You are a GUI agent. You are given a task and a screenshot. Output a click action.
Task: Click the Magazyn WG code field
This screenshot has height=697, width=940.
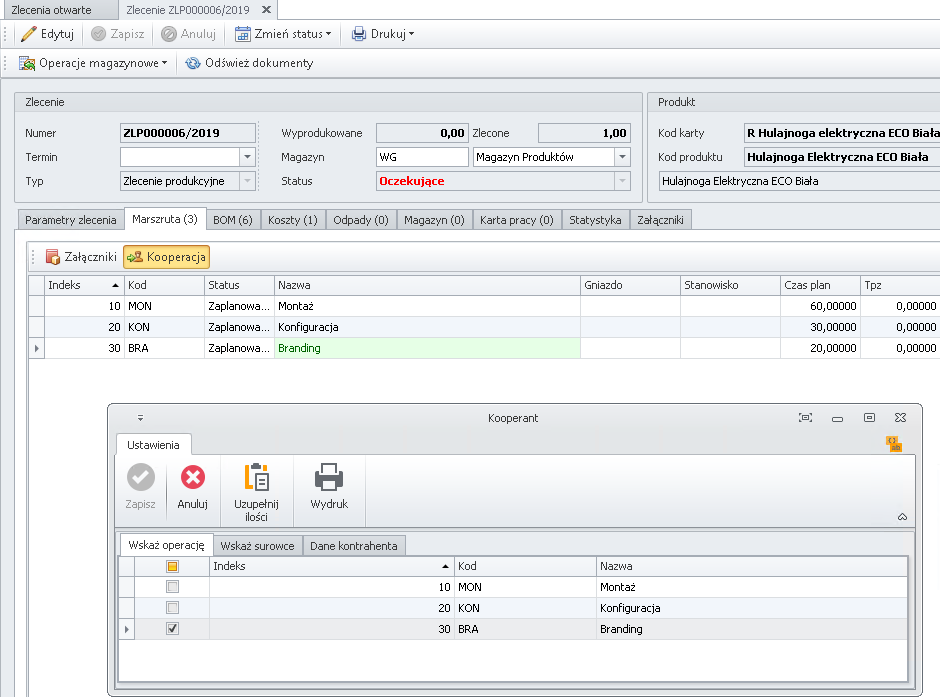click(x=422, y=157)
